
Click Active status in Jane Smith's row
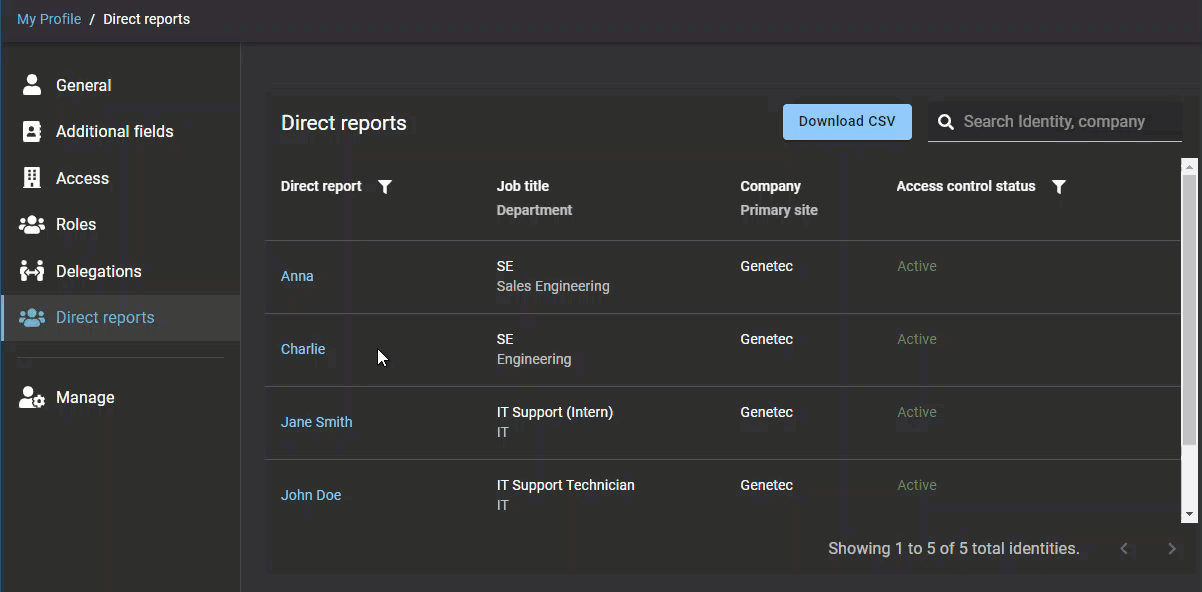pyautogui.click(x=917, y=412)
